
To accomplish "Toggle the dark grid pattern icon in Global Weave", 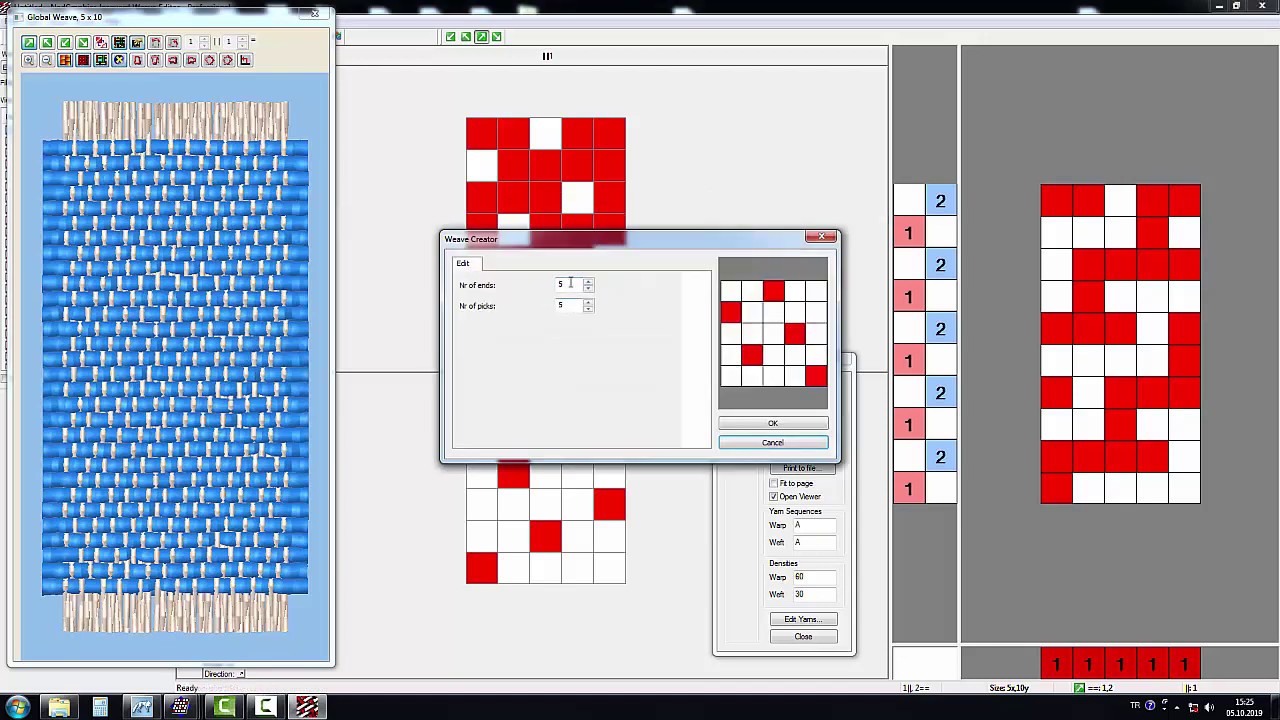I will tap(119, 42).
